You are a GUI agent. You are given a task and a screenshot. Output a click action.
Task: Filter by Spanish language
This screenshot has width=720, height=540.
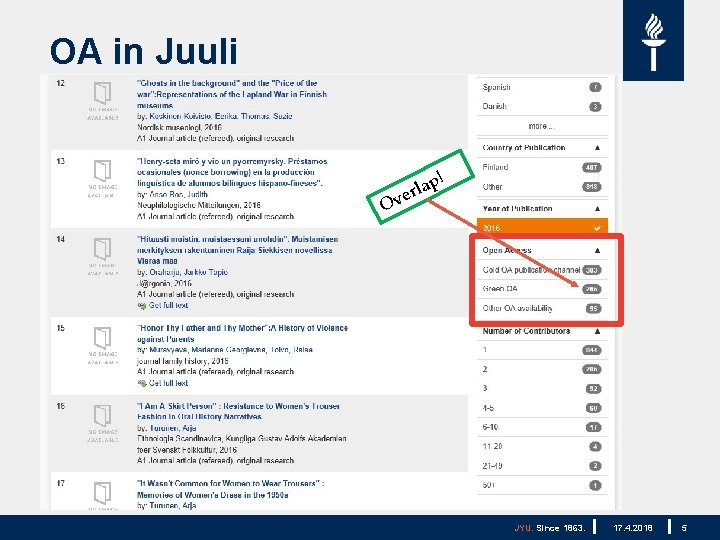coord(542,87)
